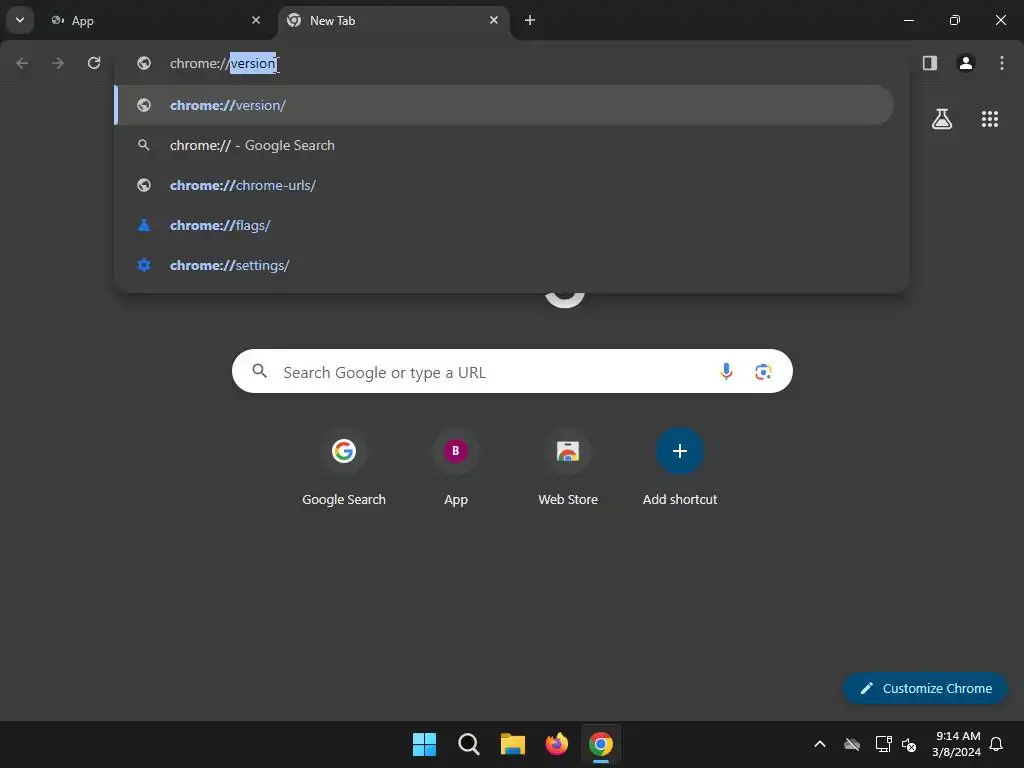1024x768 pixels.
Task: Select the New Tab tab
Action: click(394, 20)
